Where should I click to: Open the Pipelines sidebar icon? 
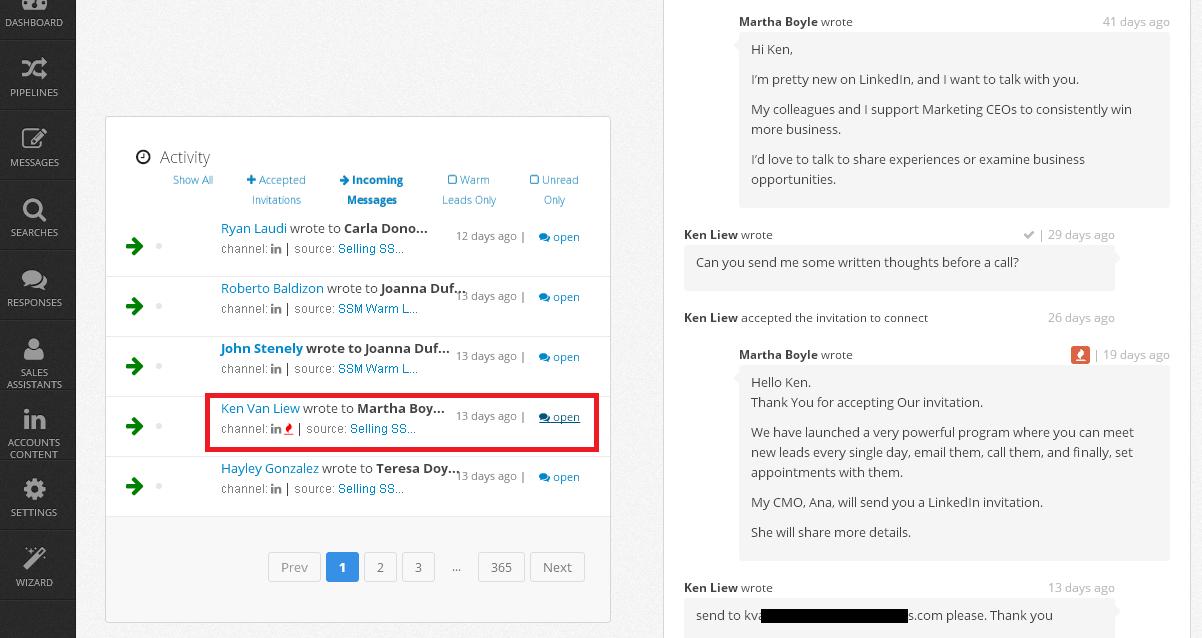34,69
